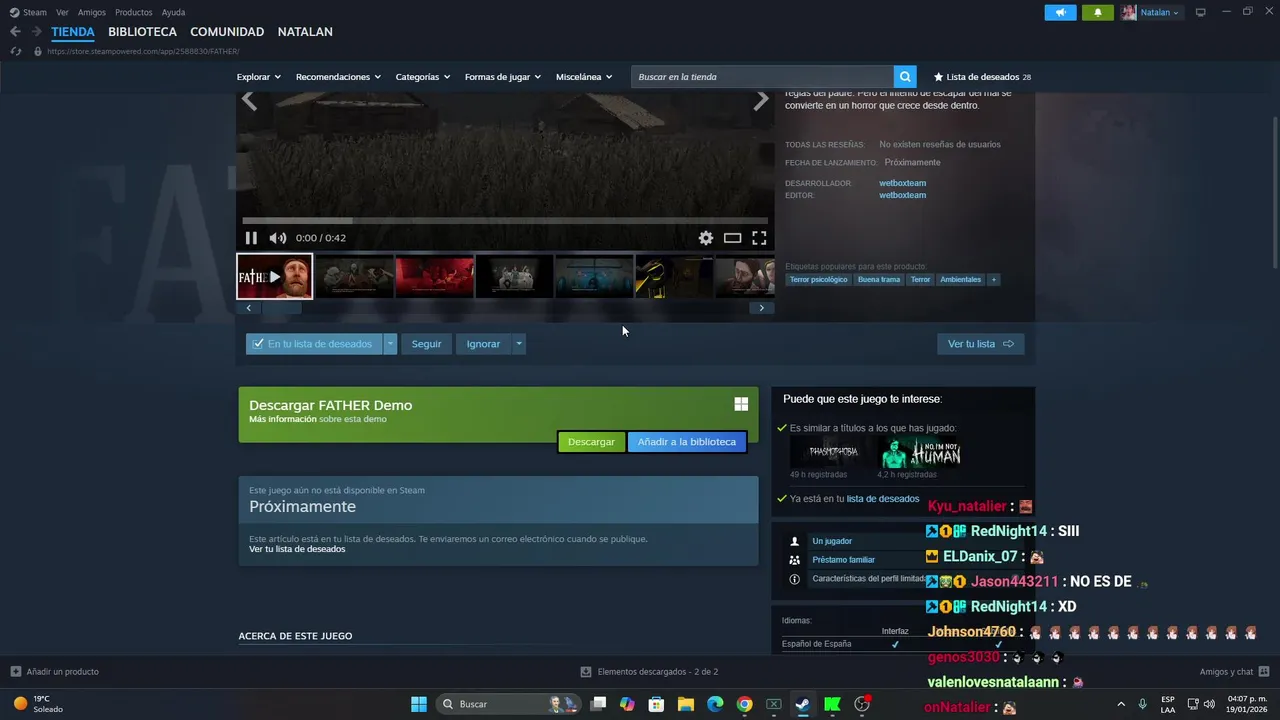Open Formas de jugar dropdown
1280x720 pixels.
coord(503,77)
